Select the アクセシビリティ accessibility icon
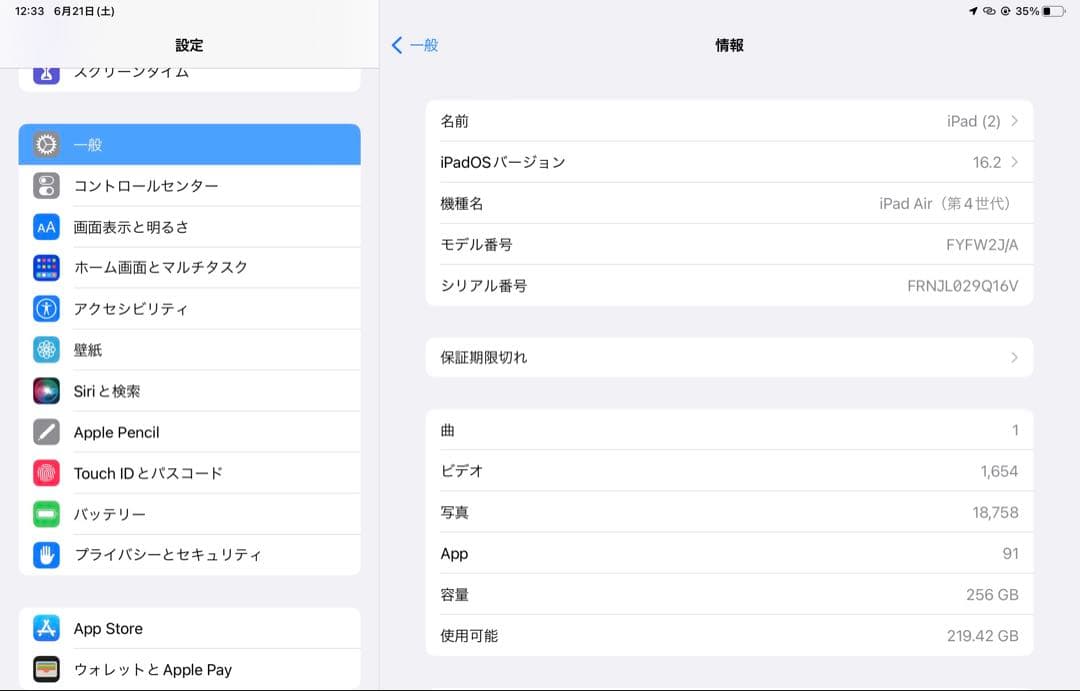This screenshot has width=1080, height=691. pyautogui.click(x=45, y=308)
